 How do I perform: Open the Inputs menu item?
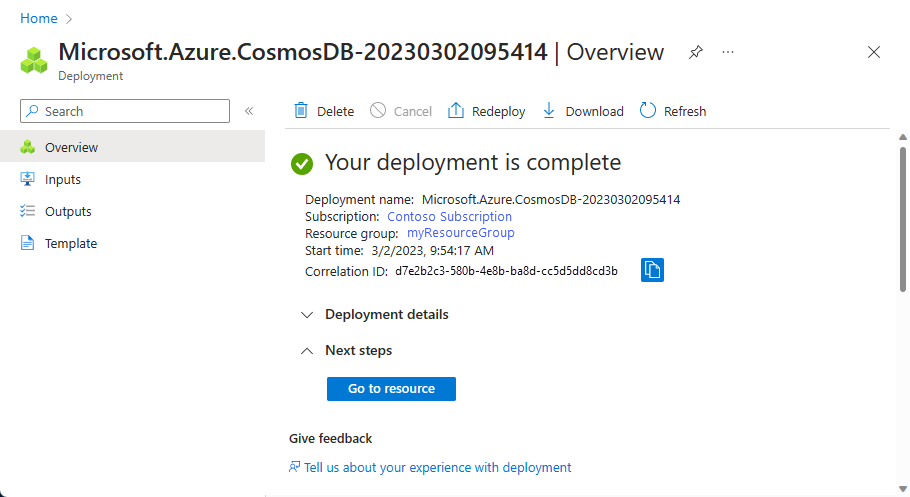click(62, 179)
